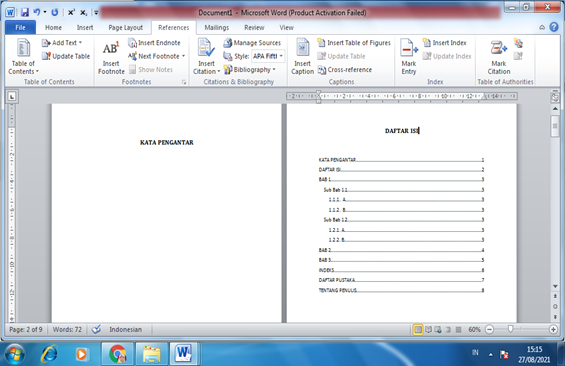Viewport: 565px width, 366px height.
Task: Go to next page button
Action: [x=555, y=317]
